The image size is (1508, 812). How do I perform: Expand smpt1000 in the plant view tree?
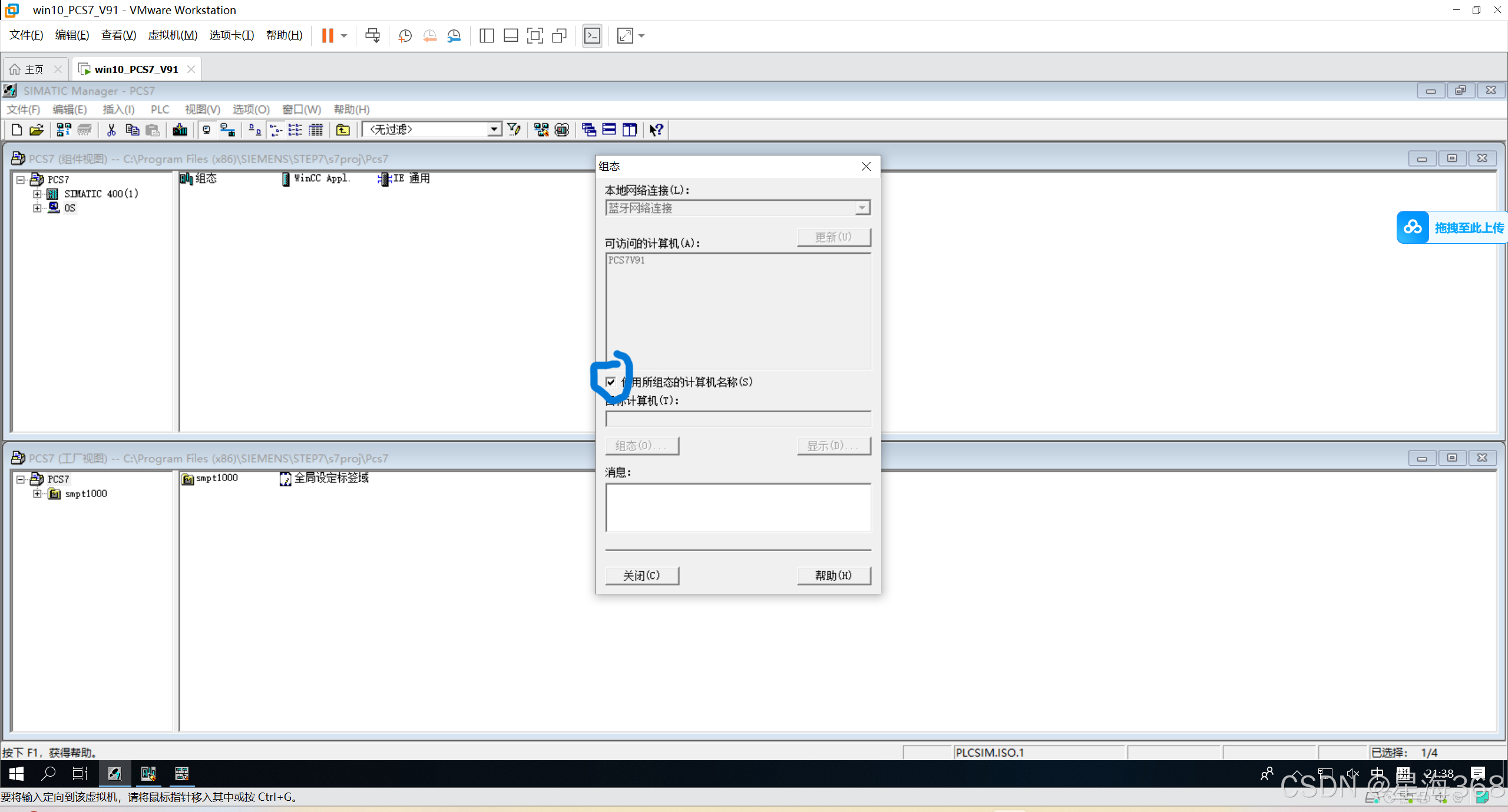(37, 493)
